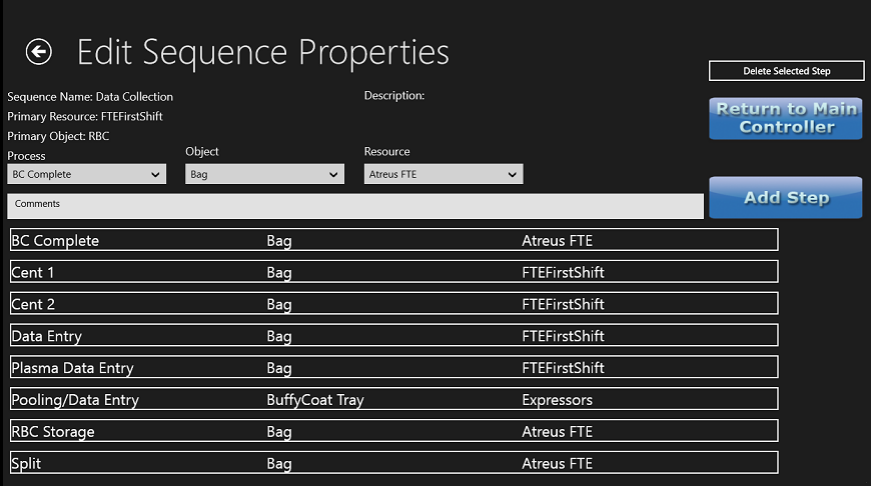871x486 pixels.
Task: Select the RBC Storage step row
Action: point(393,432)
